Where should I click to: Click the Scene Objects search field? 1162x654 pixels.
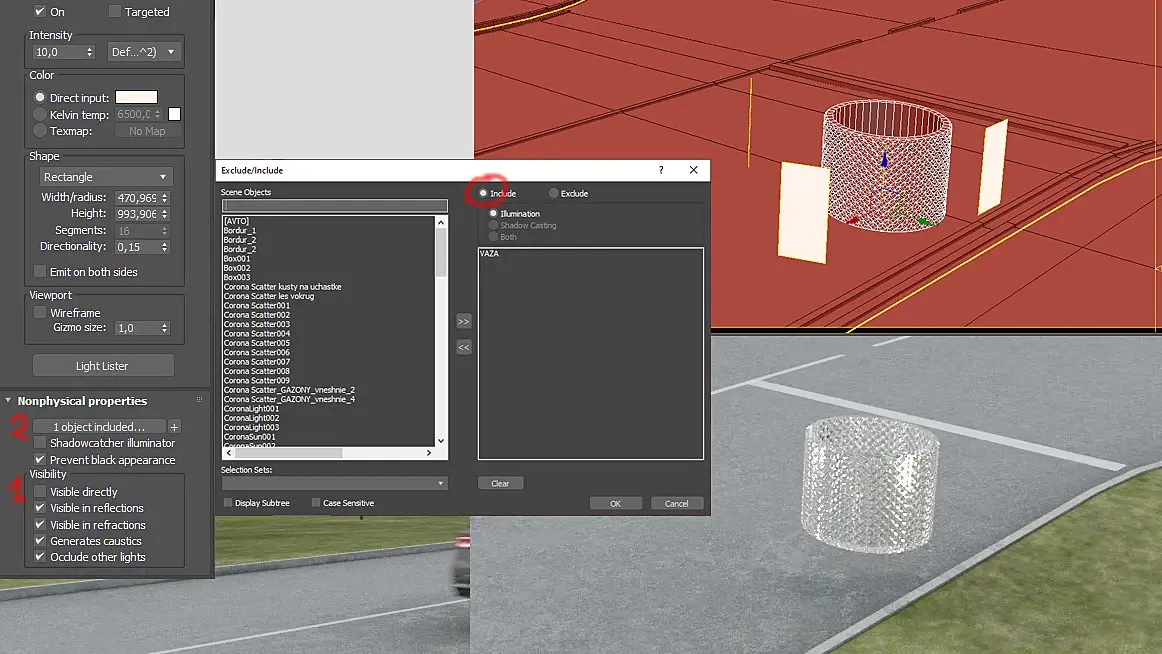334,205
